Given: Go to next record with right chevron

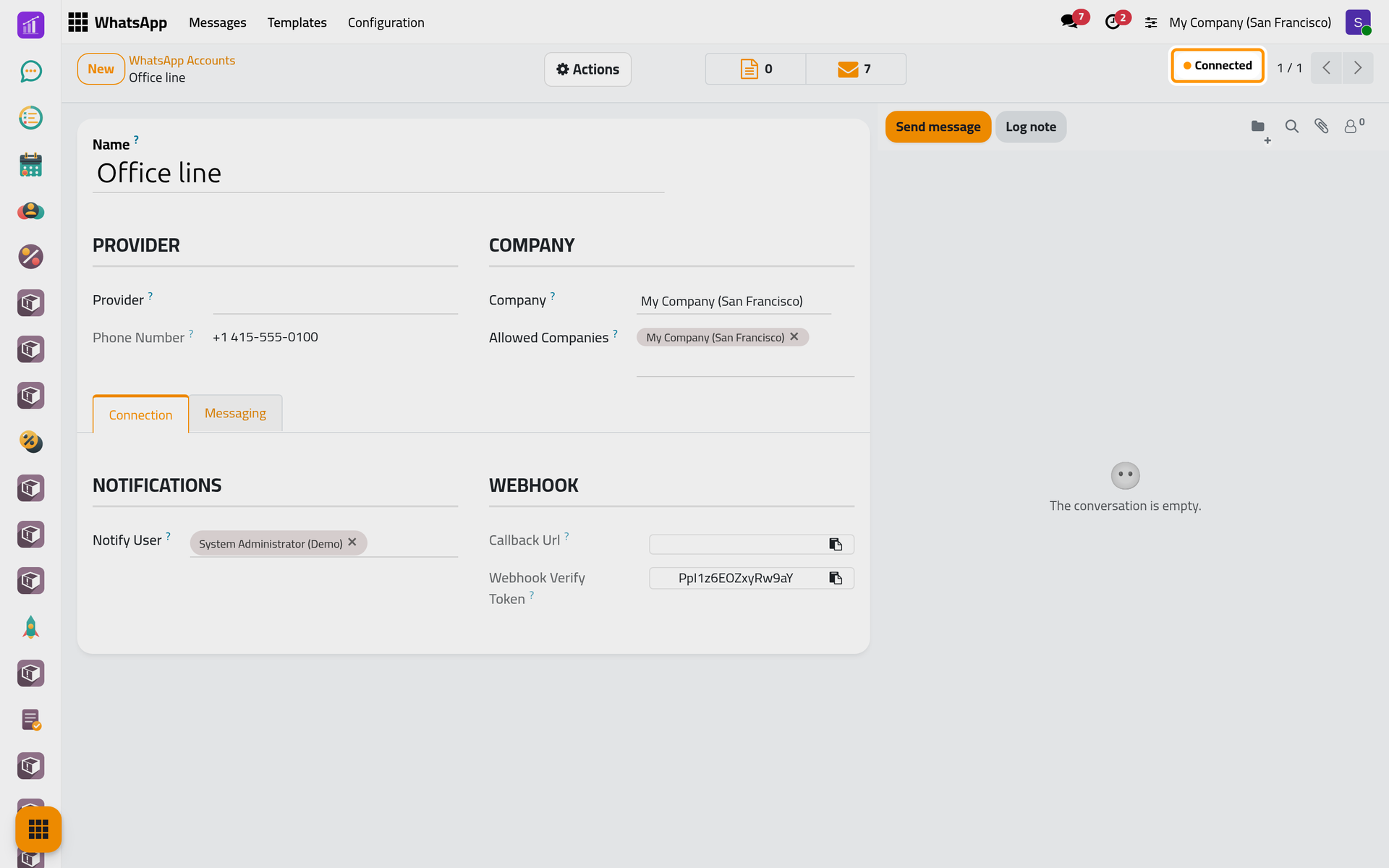Looking at the screenshot, I should (1358, 68).
